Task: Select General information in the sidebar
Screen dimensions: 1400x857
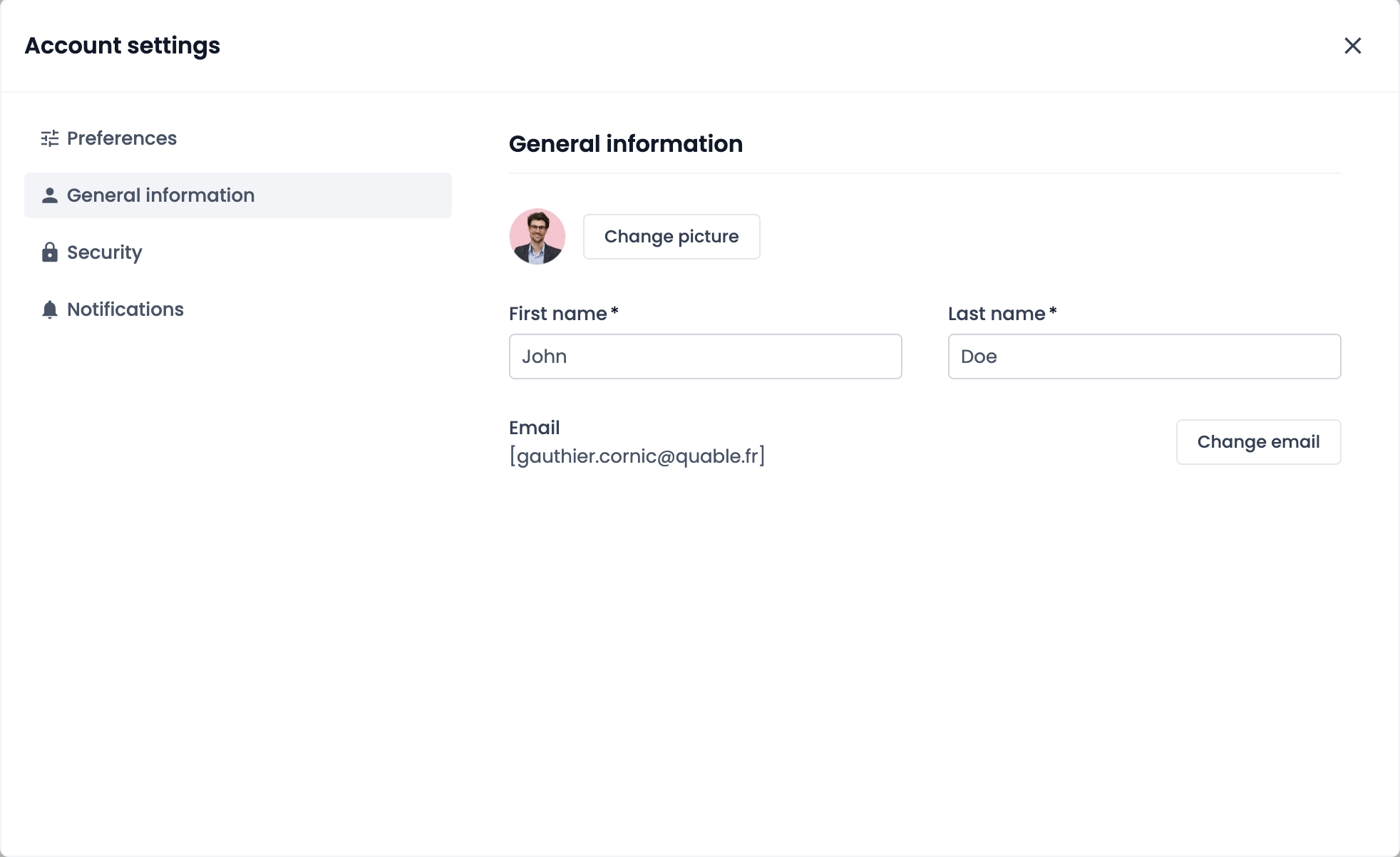Action: coord(160,195)
